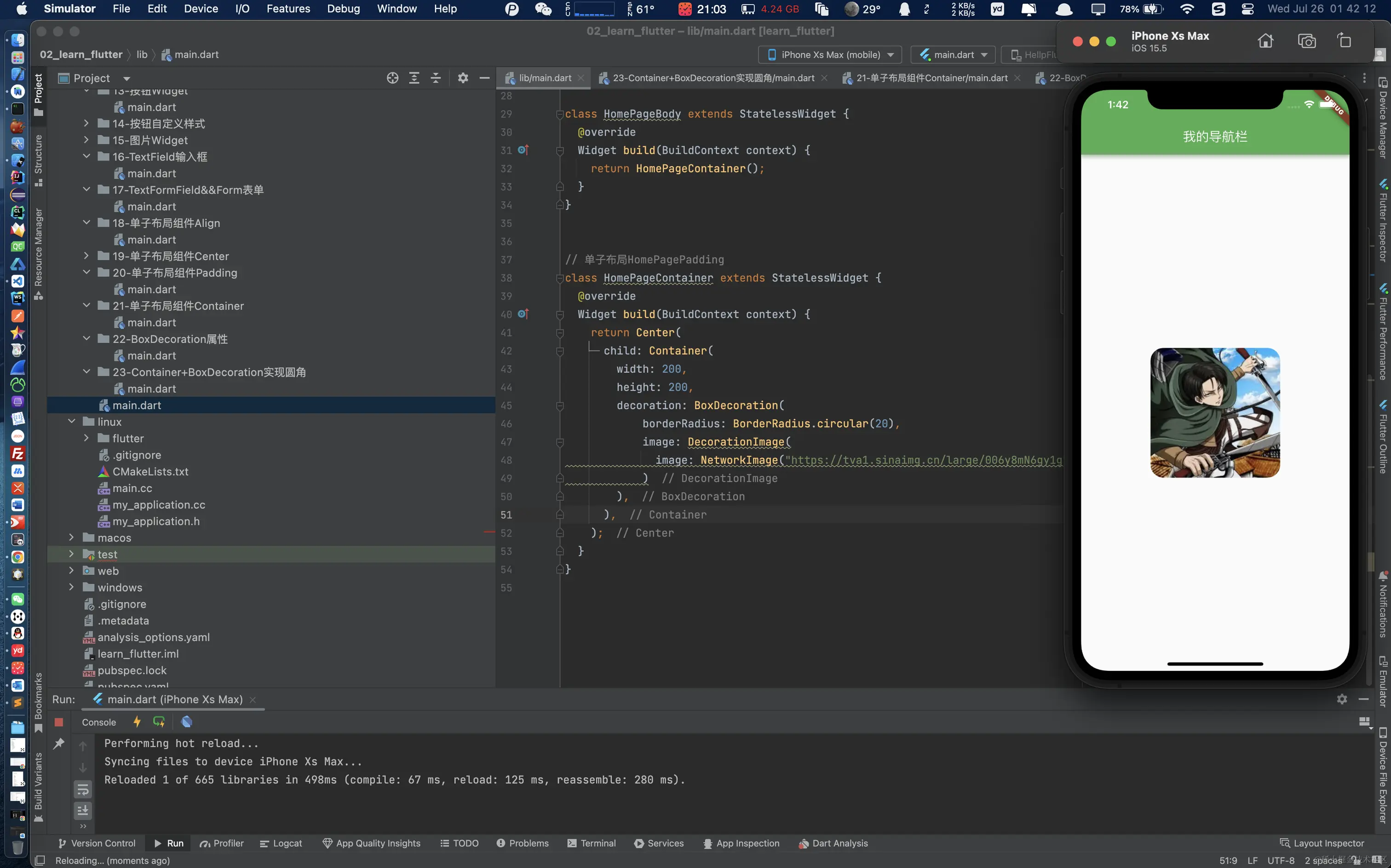
Task: Toggle the Notifications side panel
Action: coord(1383,605)
